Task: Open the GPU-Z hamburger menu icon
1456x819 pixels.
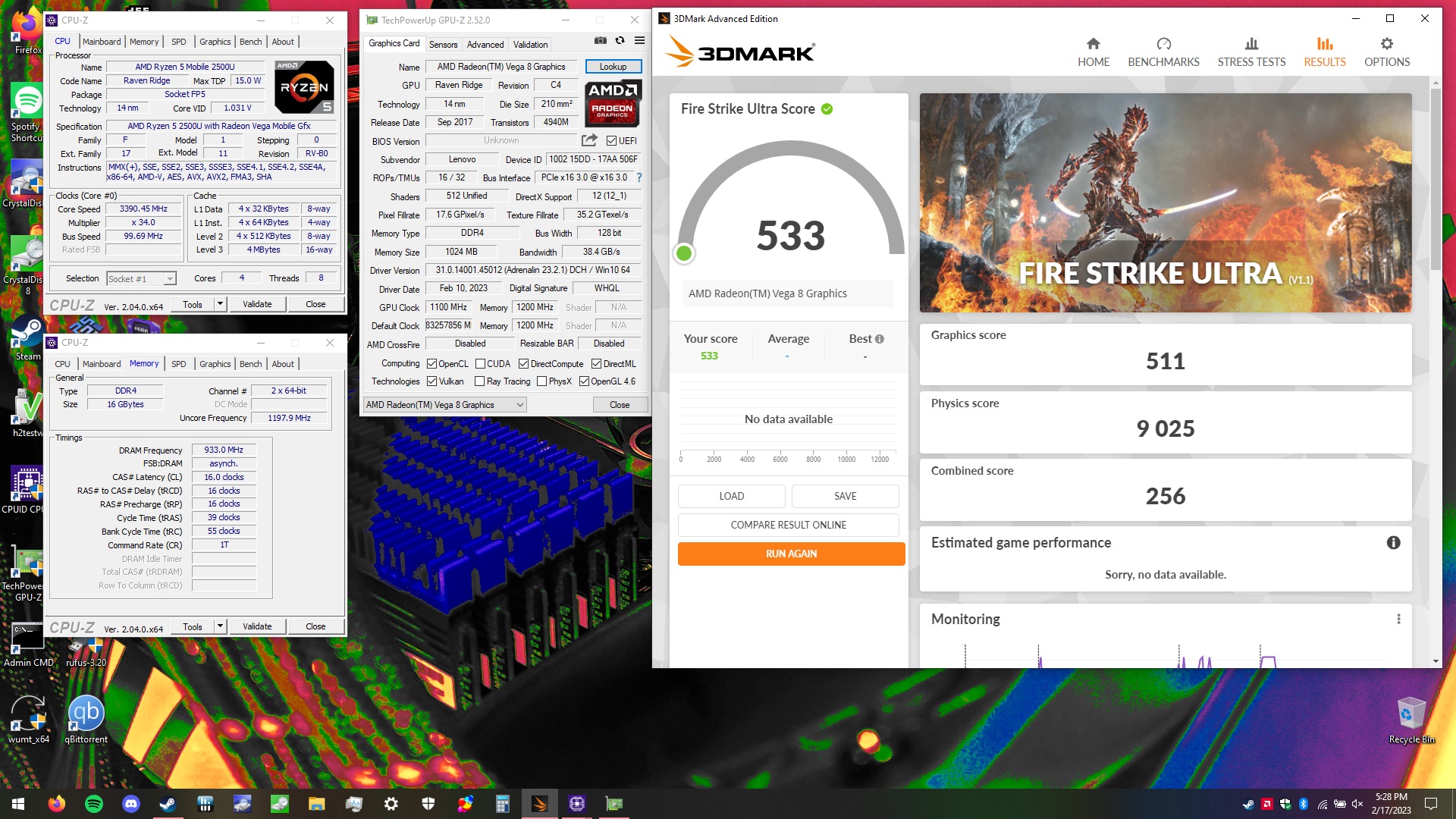Action: pos(639,40)
